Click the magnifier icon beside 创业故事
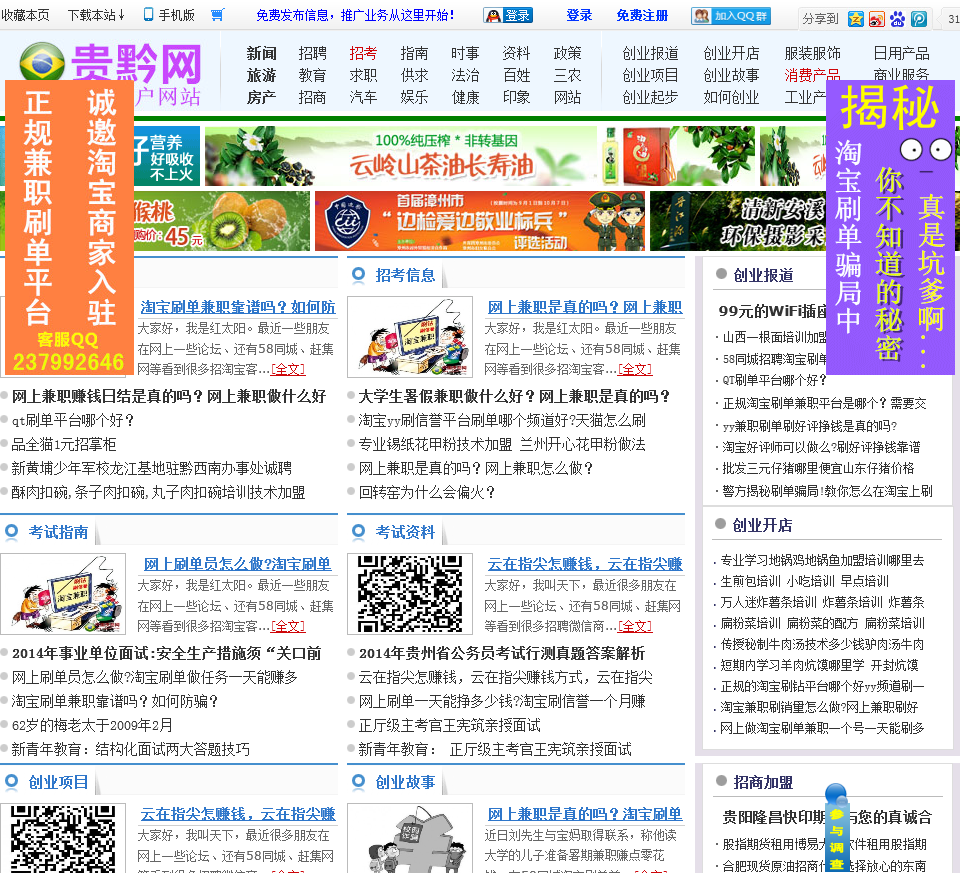Screen dimensions: 960x873 pos(358,781)
